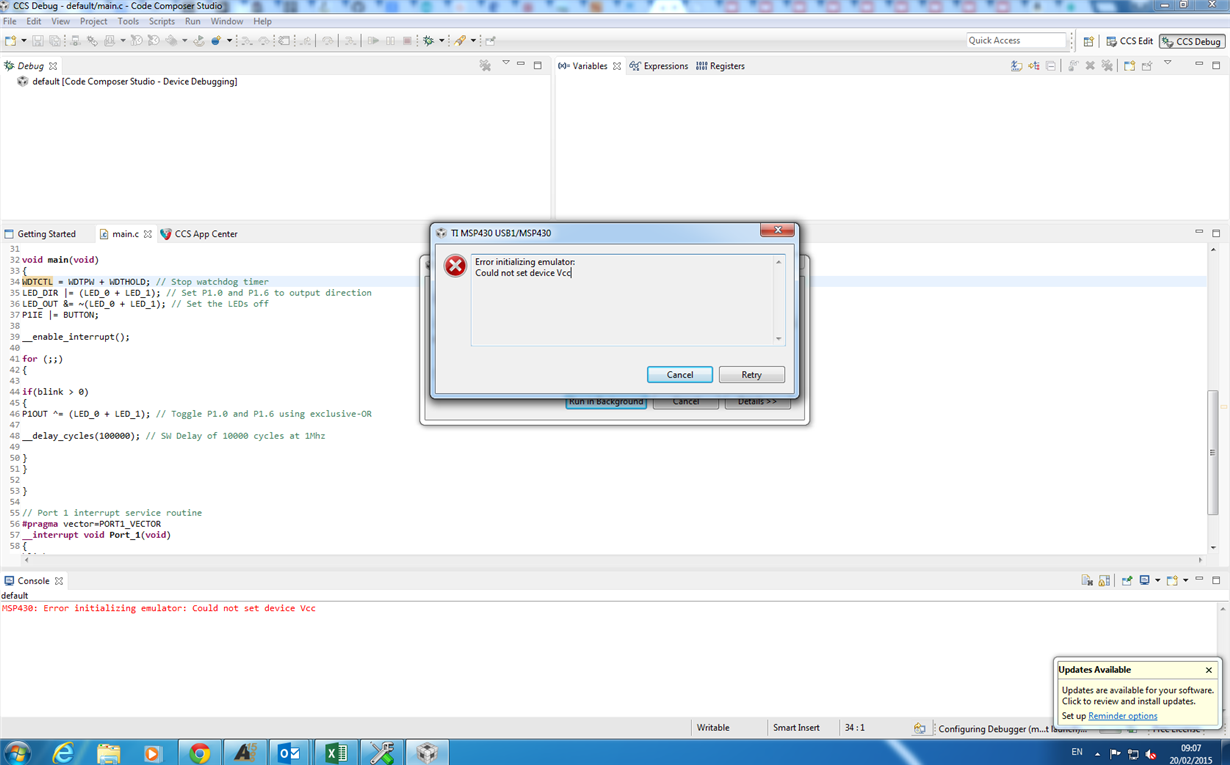Viewport: 1230px width, 765px height.
Task: Open the CCS App Center tab
Action: 199,234
